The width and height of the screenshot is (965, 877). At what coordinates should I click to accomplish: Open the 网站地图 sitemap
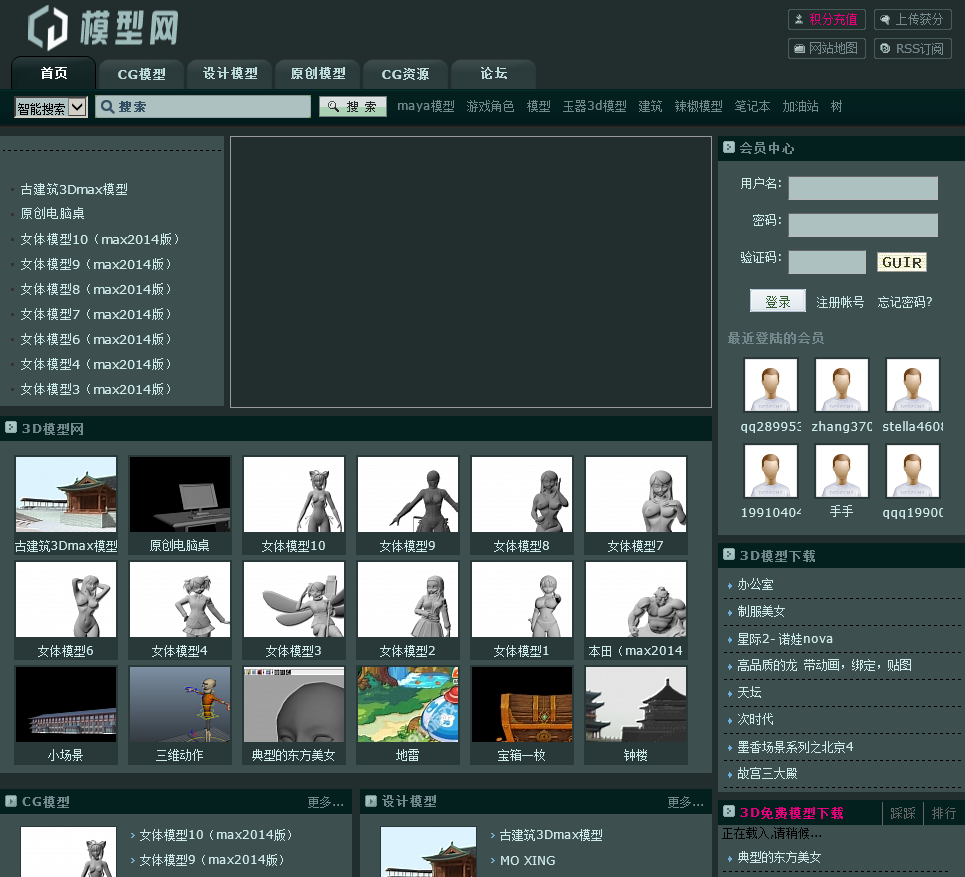pos(826,48)
